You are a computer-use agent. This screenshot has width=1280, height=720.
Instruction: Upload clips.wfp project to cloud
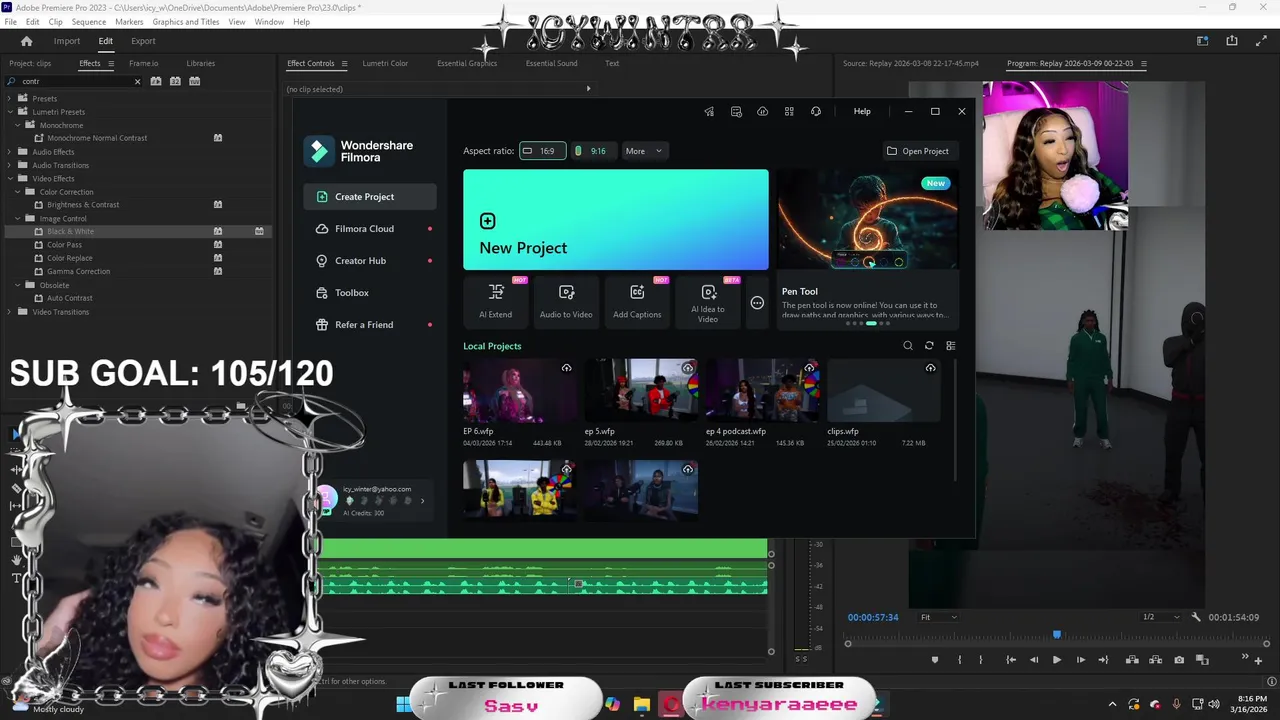(930, 368)
